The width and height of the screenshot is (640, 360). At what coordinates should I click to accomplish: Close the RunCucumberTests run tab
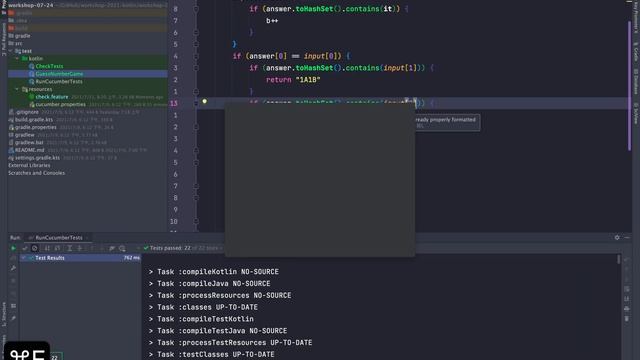pos(87,238)
